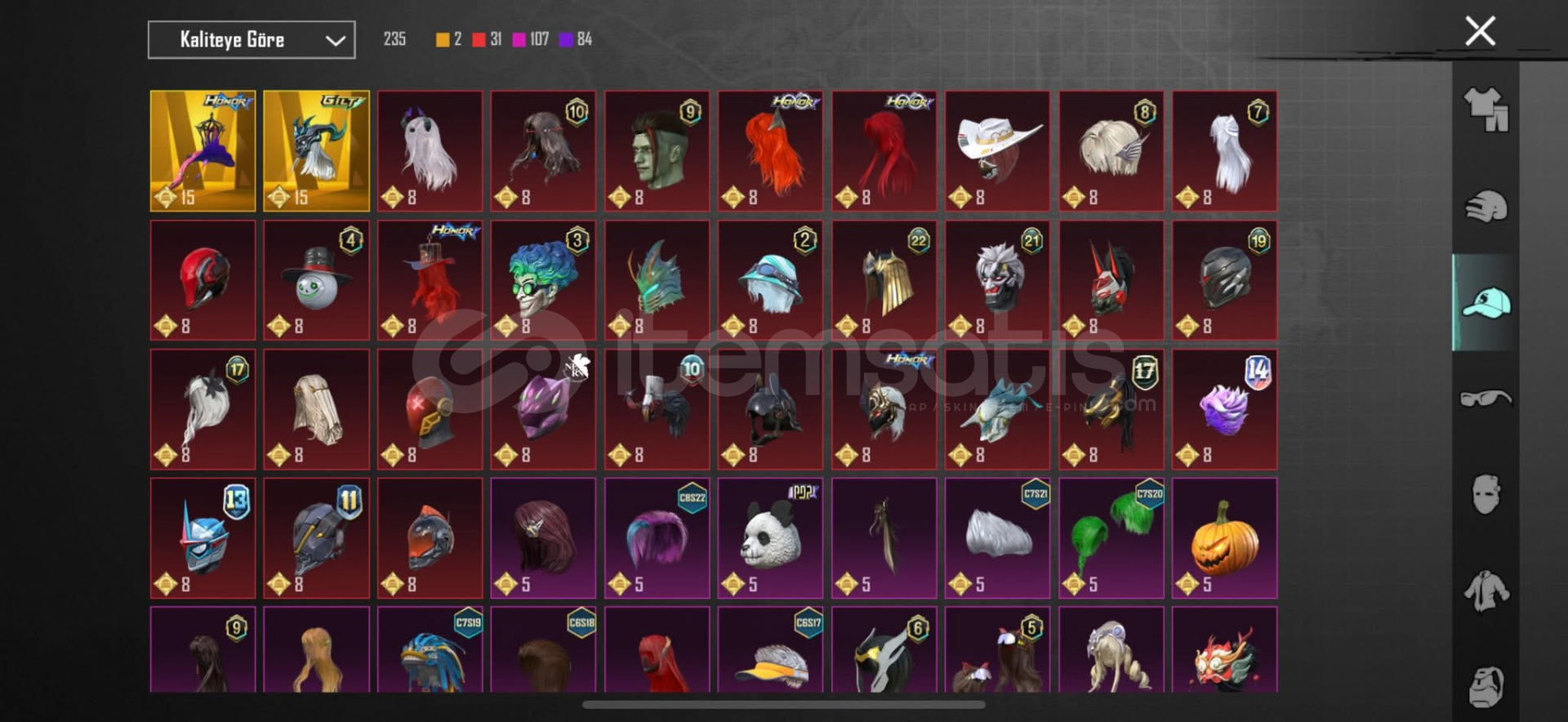Click the bottom horizontal scroll bar
The image size is (1568, 722).
784,704
